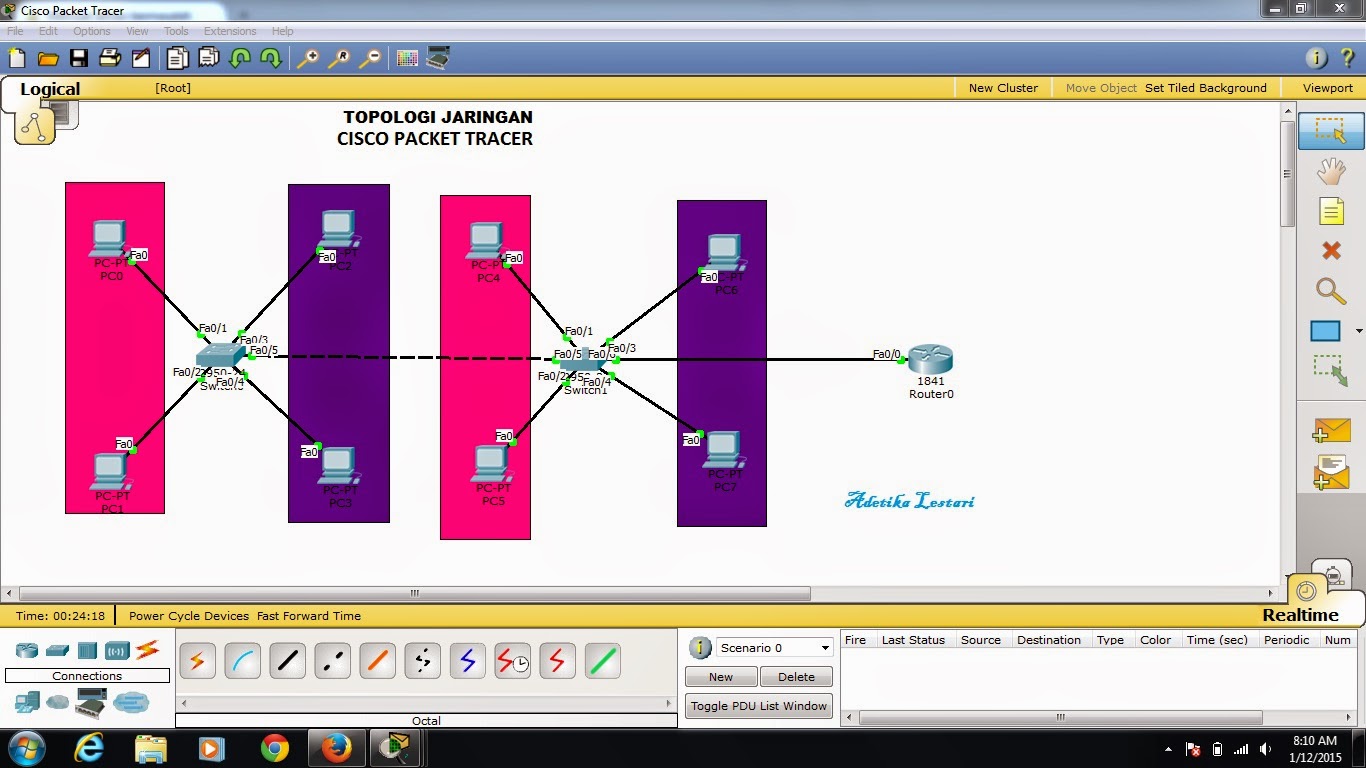Image resolution: width=1366 pixels, height=768 pixels.
Task: Open the Extensions menu
Action: (x=230, y=31)
